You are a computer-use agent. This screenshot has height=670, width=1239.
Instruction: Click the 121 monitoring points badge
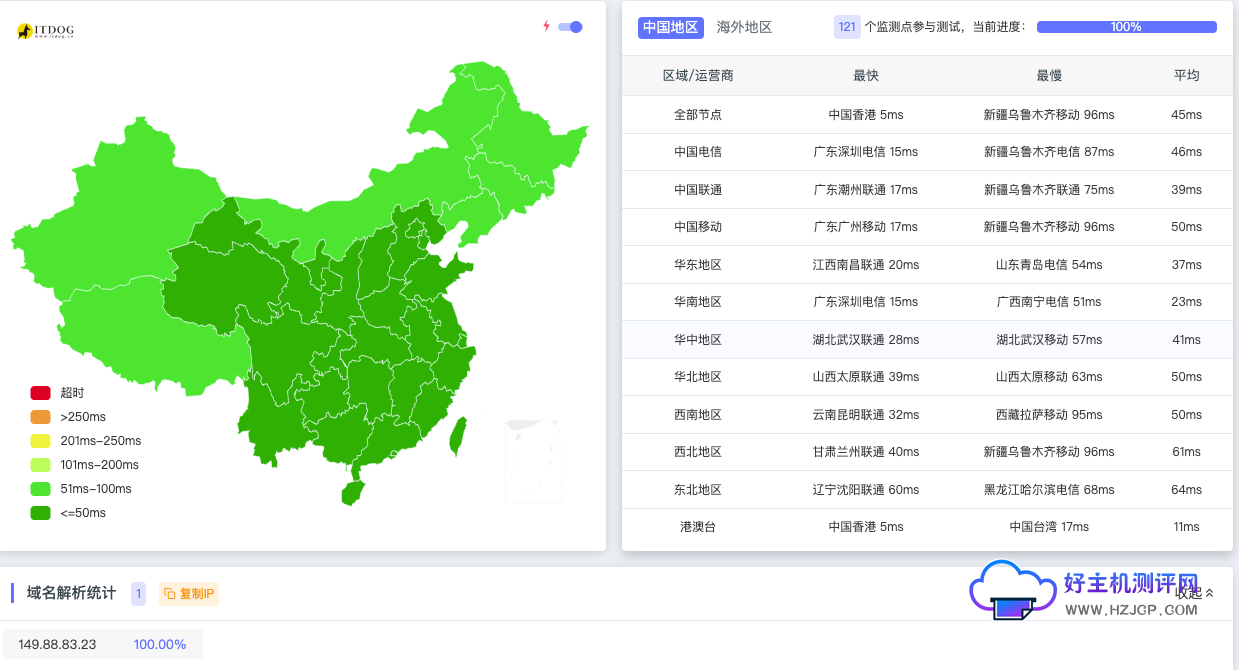pyautogui.click(x=847, y=27)
